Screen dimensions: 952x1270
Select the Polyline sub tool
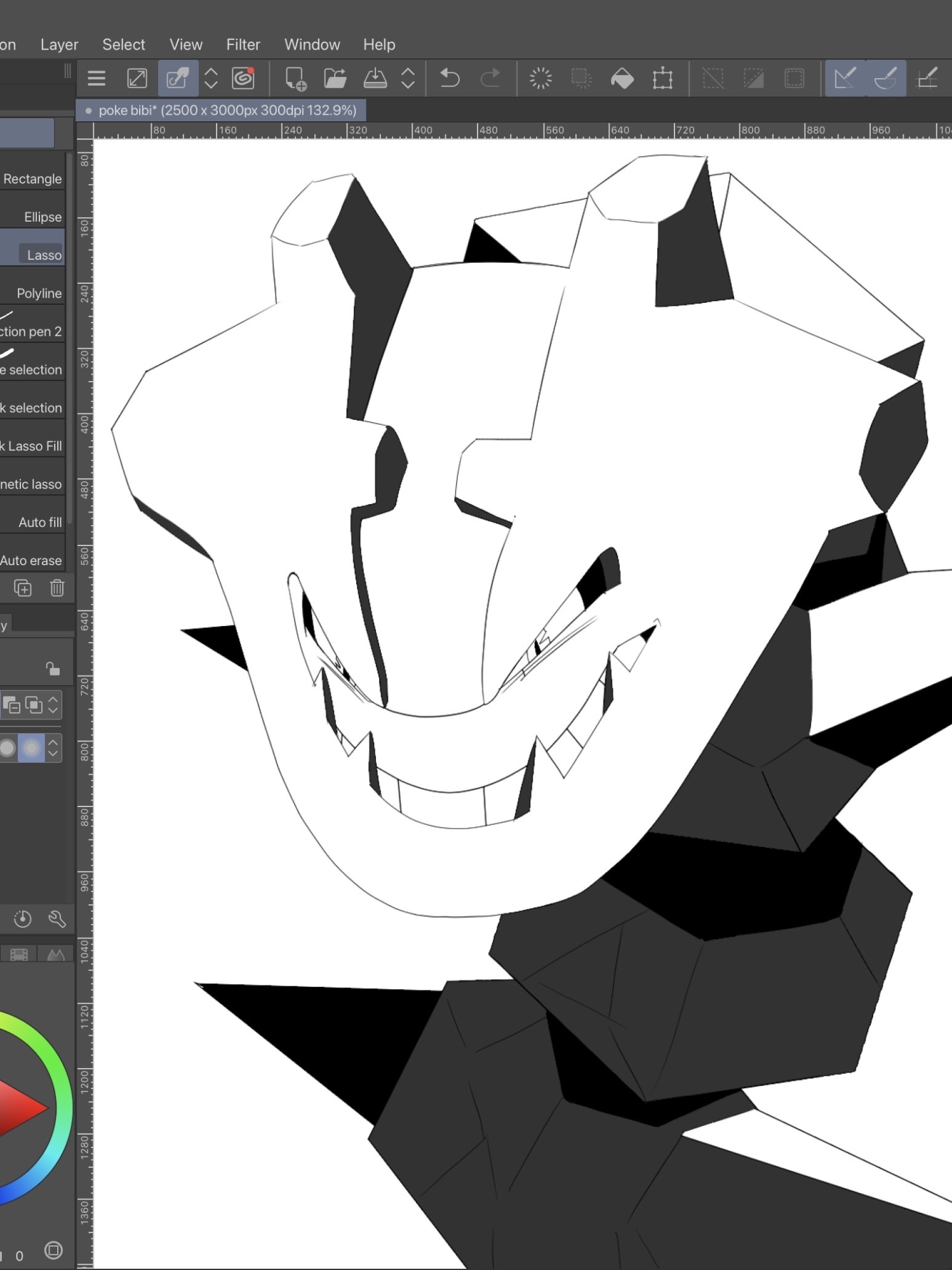click(38, 293)
